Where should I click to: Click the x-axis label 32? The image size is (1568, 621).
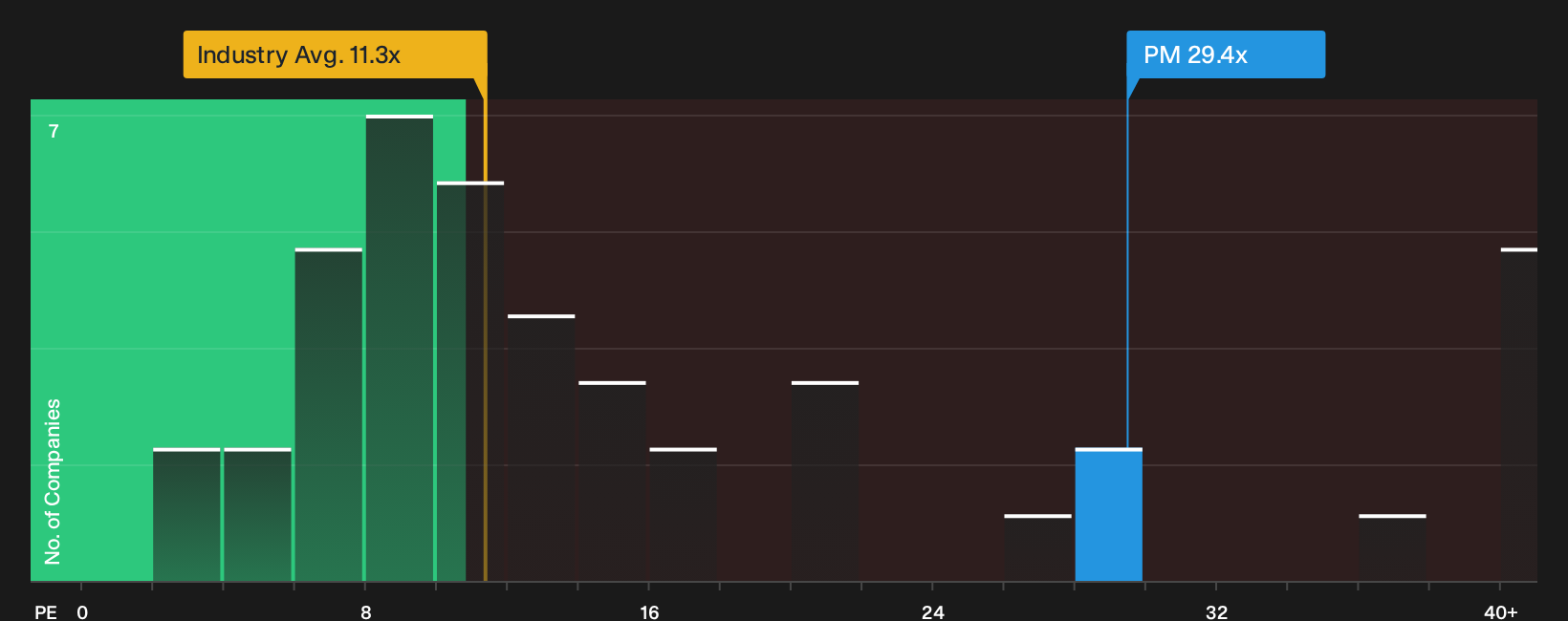click(1216, 611)
